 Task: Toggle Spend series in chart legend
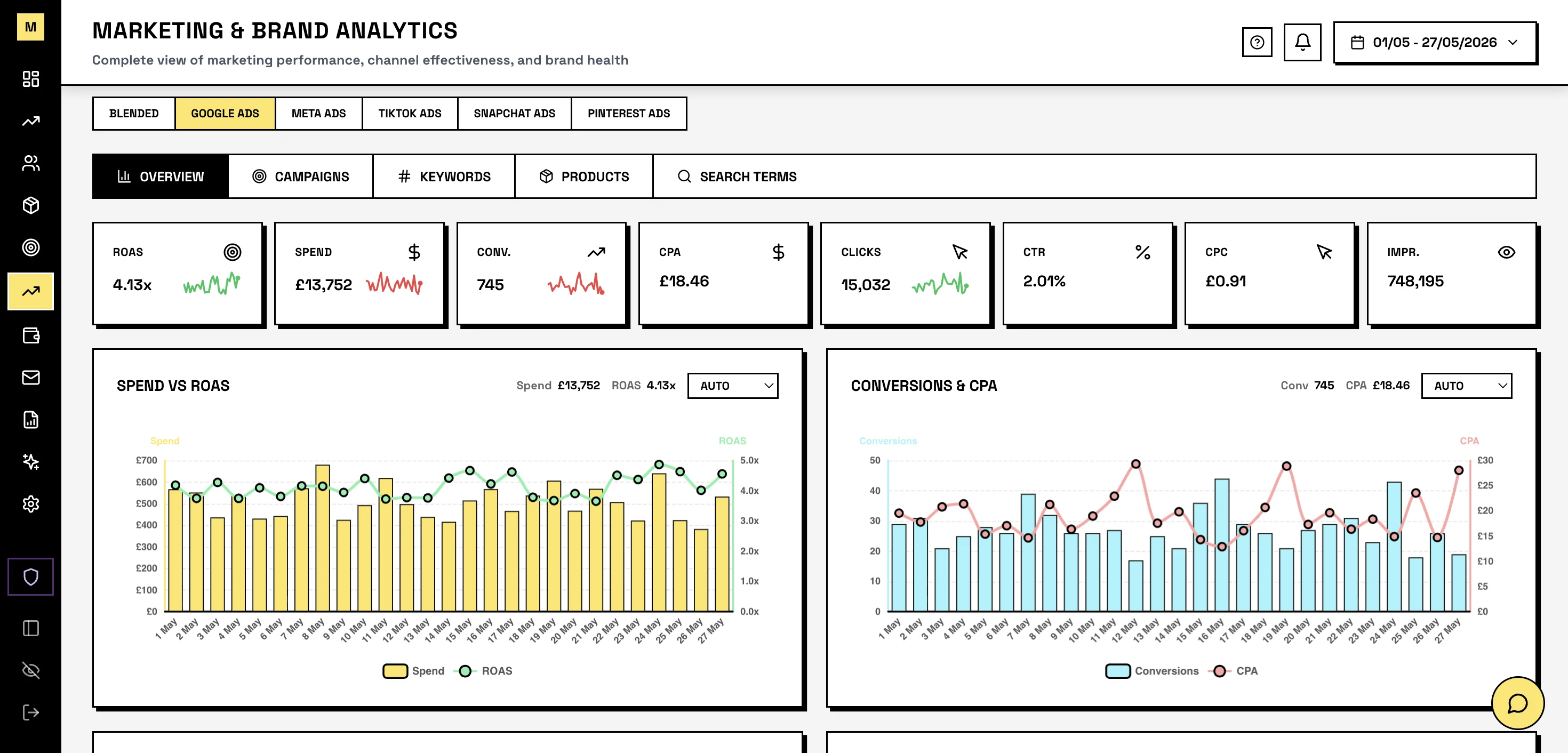click(414, 671)
